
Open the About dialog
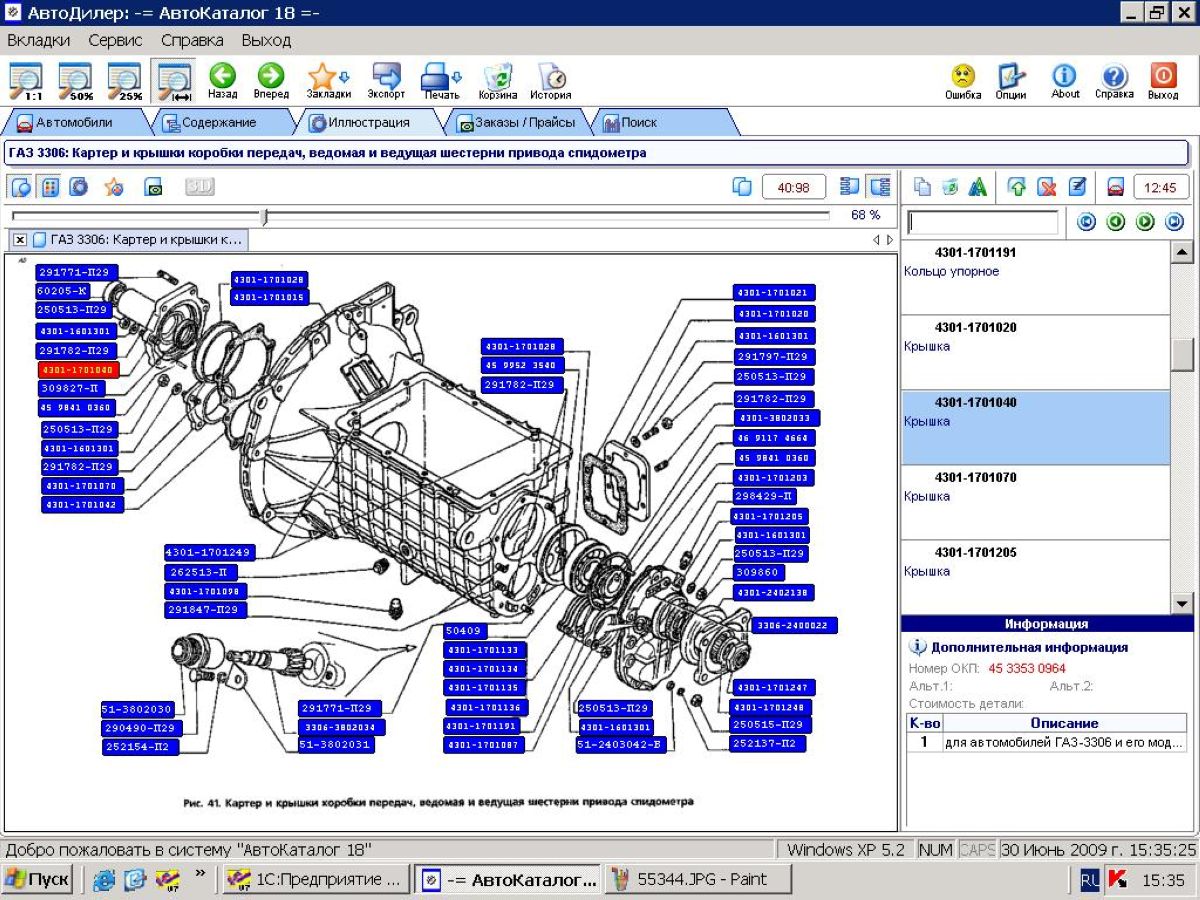1065,81
